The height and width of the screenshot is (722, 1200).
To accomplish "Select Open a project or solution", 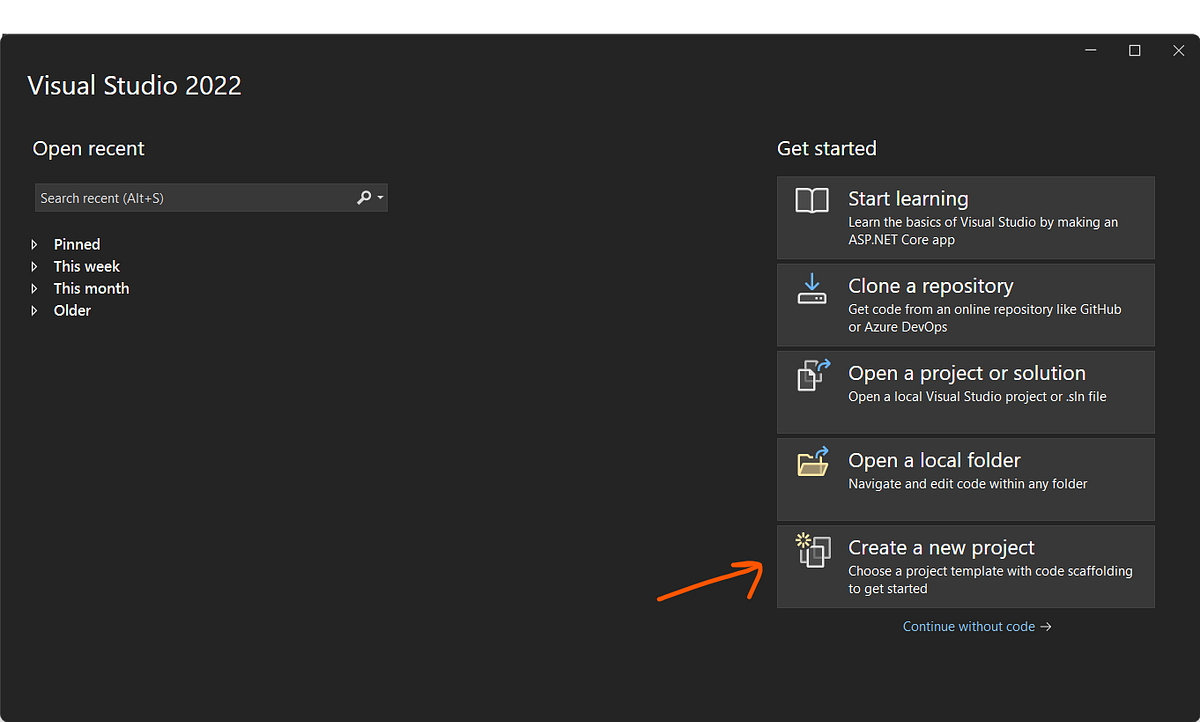I will click(965, 391).
